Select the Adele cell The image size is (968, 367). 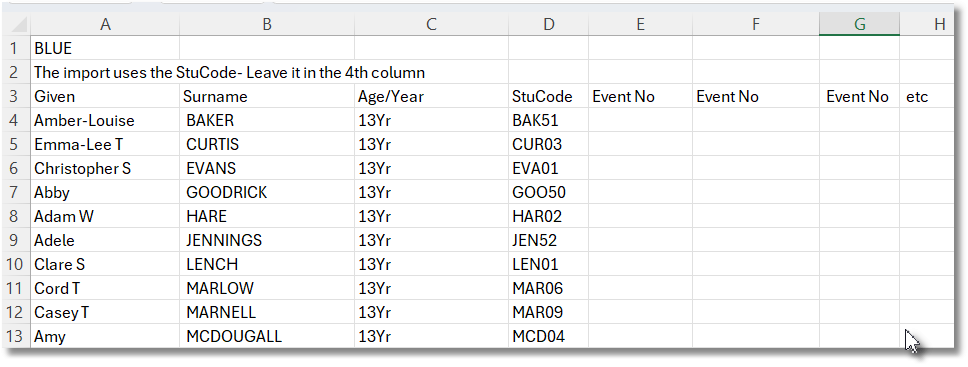[105, 240]
